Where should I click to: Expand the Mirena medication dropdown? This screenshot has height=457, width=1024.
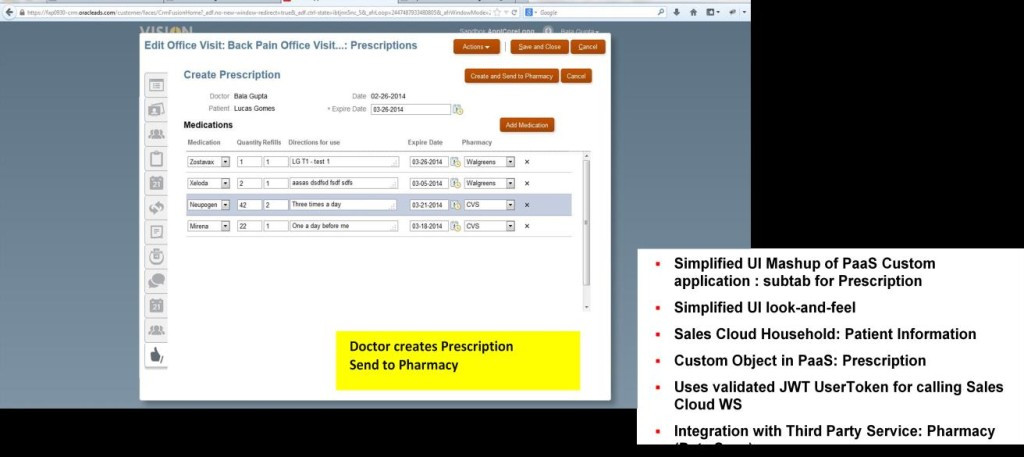pyautogui.click(x=225, y=226)
